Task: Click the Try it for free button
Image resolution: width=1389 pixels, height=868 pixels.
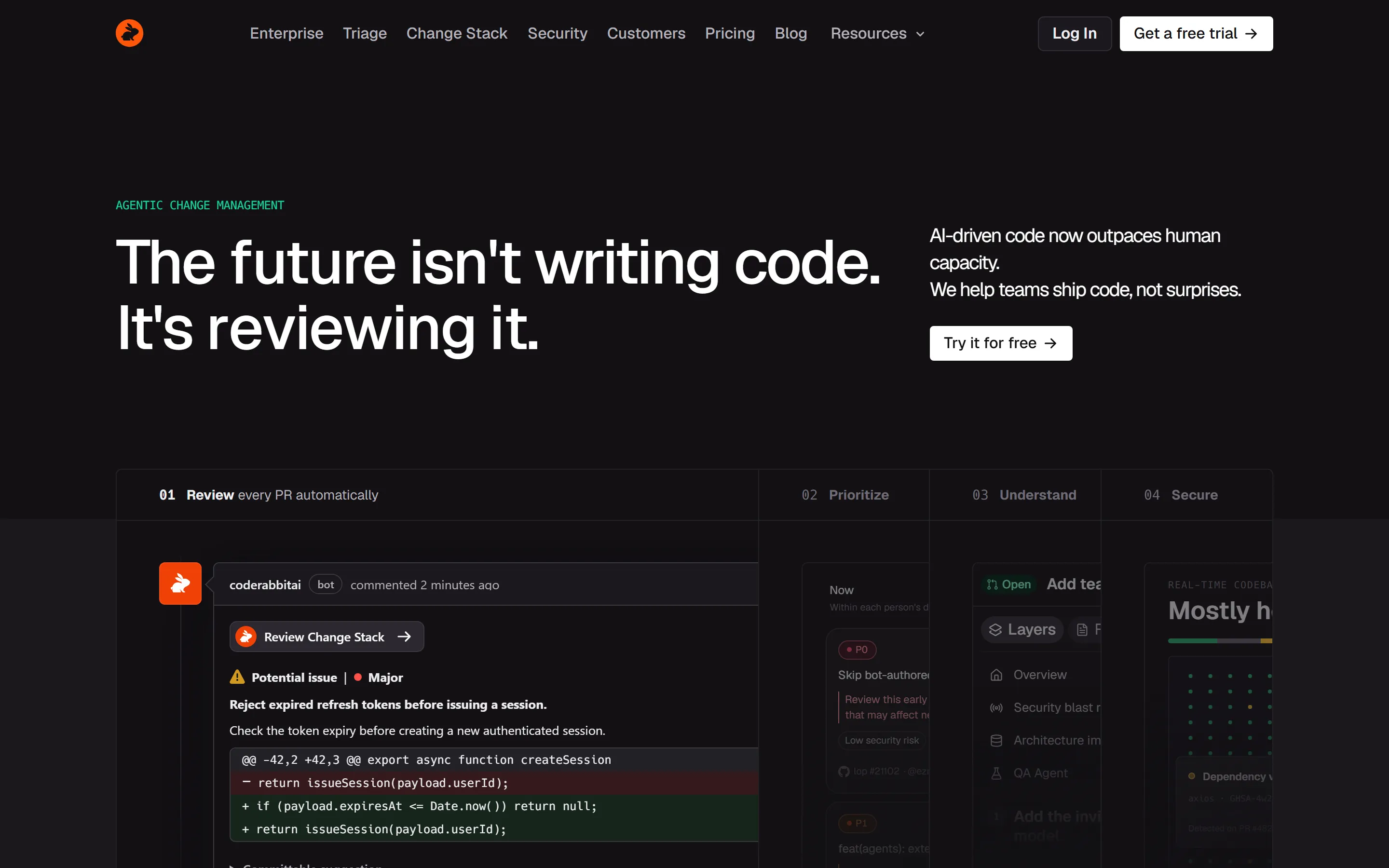Action: (x=1000, y=343)
